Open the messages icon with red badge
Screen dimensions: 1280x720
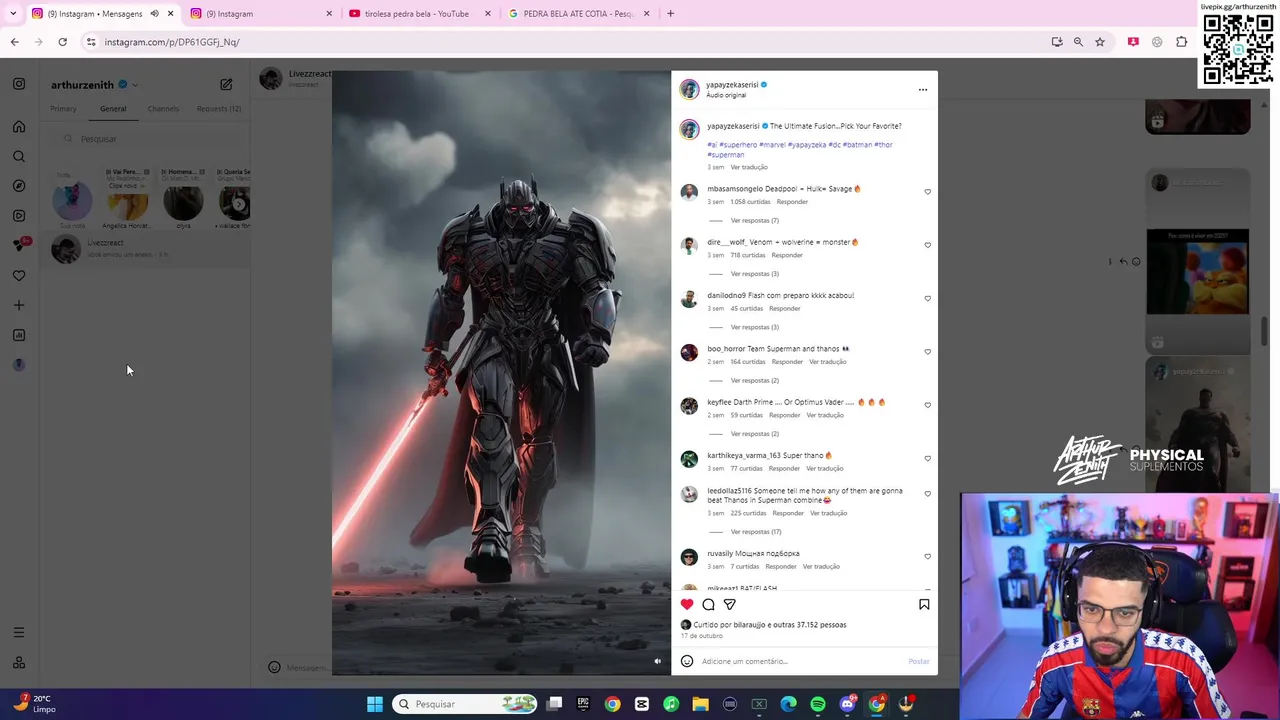coord(20,245)
